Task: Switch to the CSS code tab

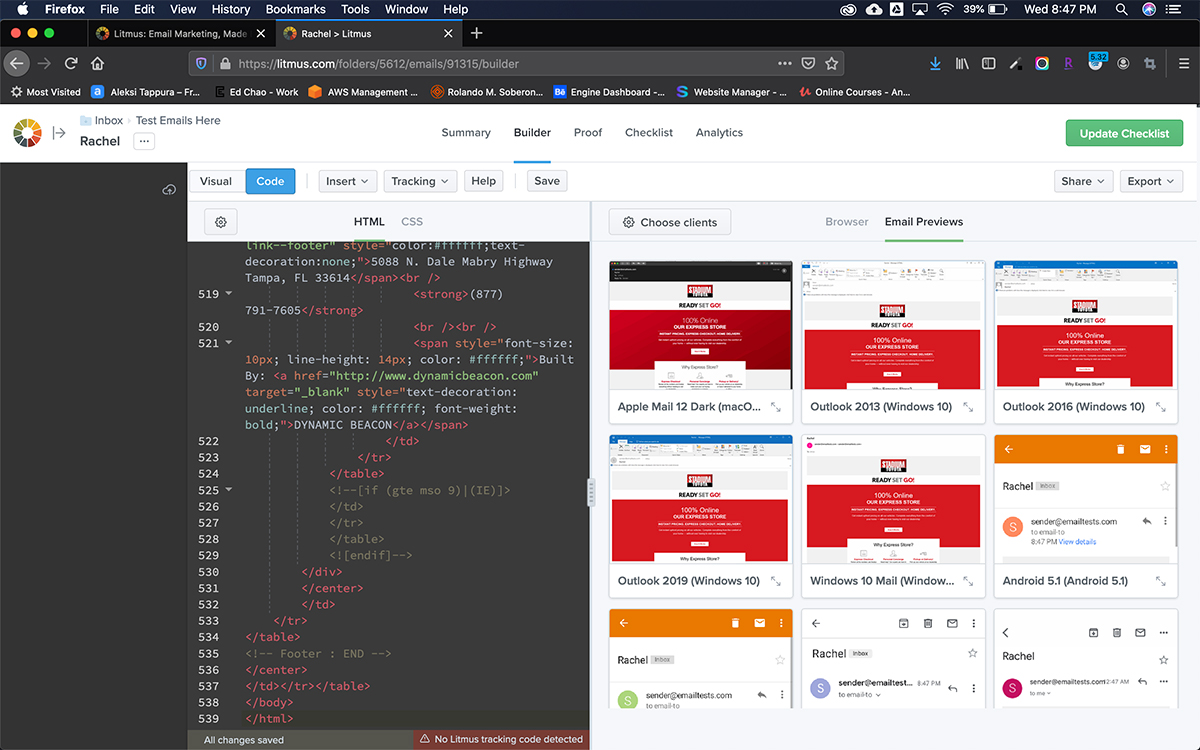Action: tap(412, 222)
